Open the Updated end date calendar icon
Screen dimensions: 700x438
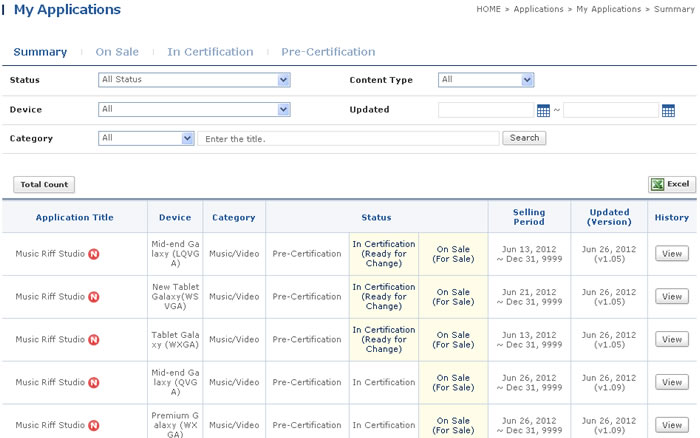pos(668,110)
